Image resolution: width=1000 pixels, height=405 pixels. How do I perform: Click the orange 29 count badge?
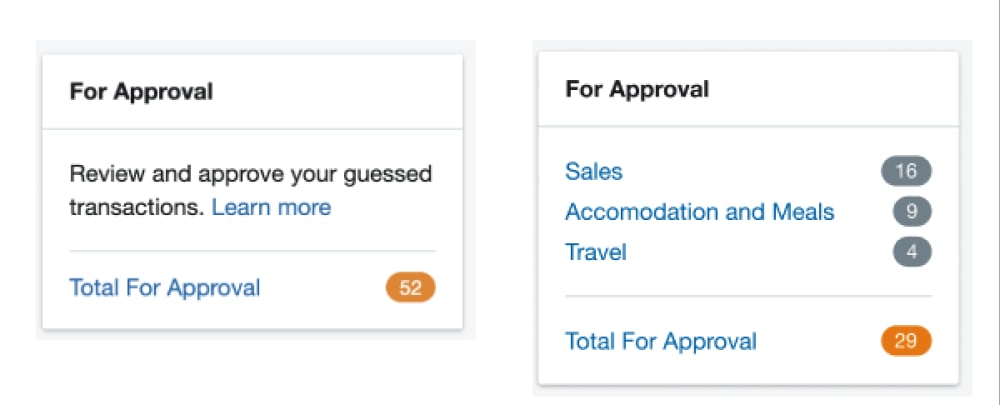click(906, 341)
